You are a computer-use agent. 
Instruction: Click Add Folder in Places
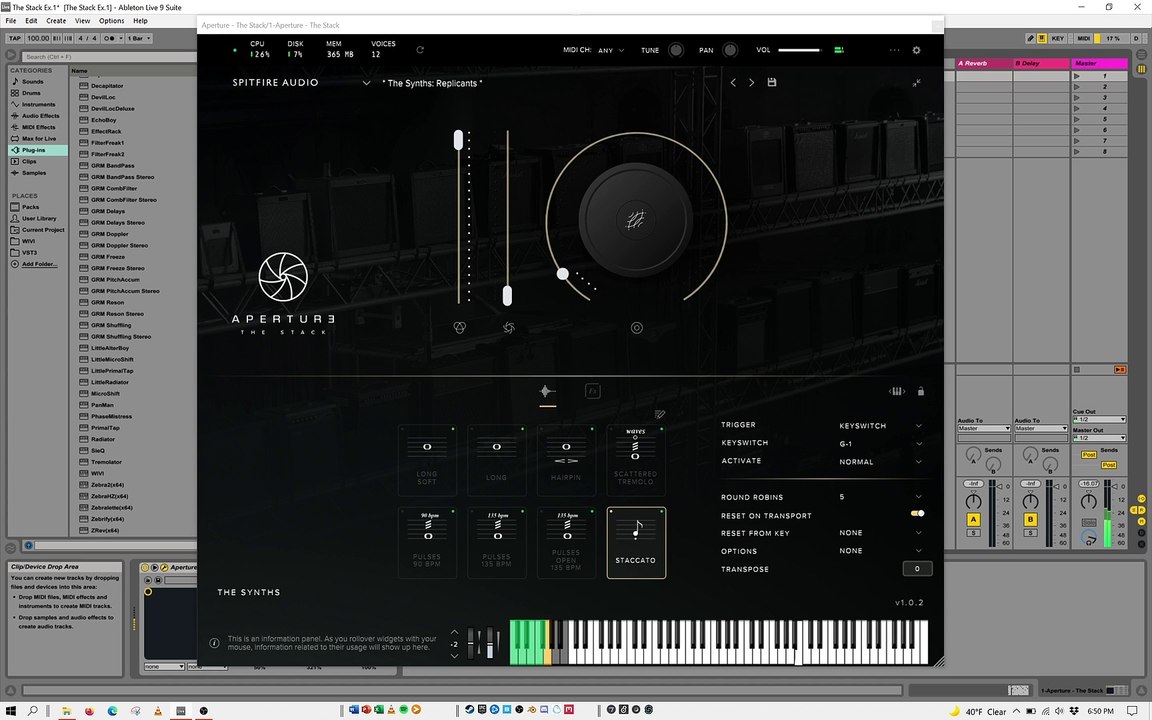click(39, 264)
